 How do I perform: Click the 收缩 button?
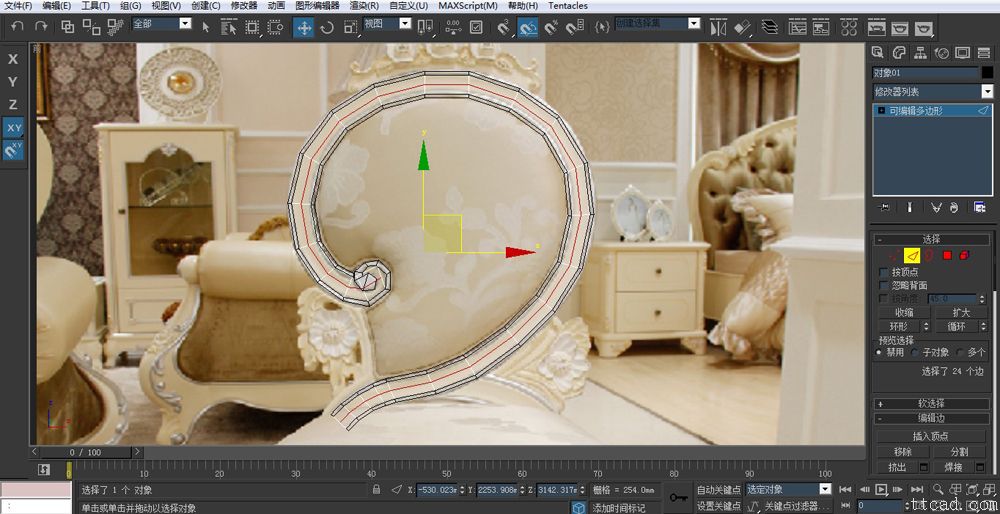[x=904, y=312]
